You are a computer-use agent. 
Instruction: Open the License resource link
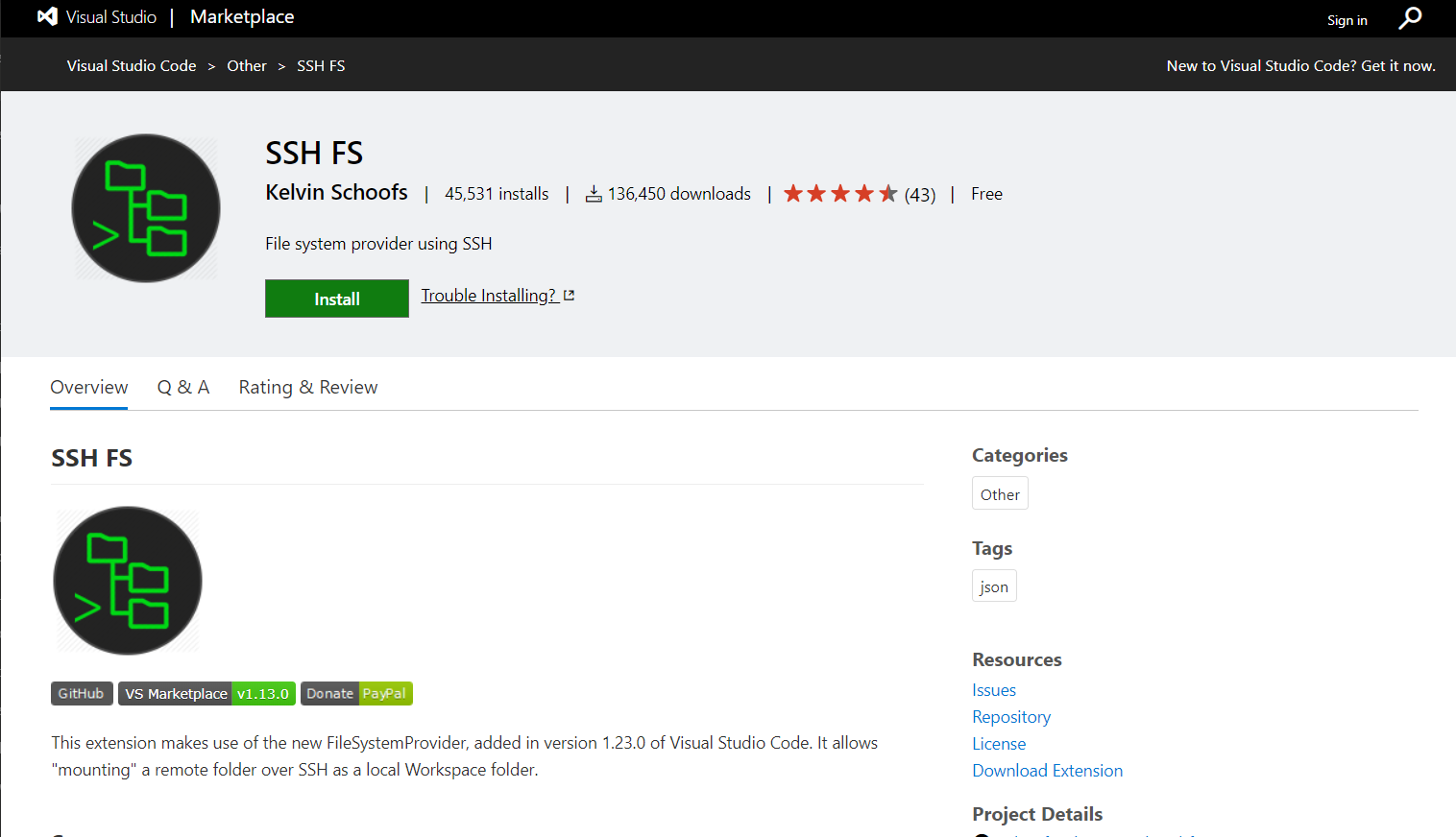tap(999, 744)
